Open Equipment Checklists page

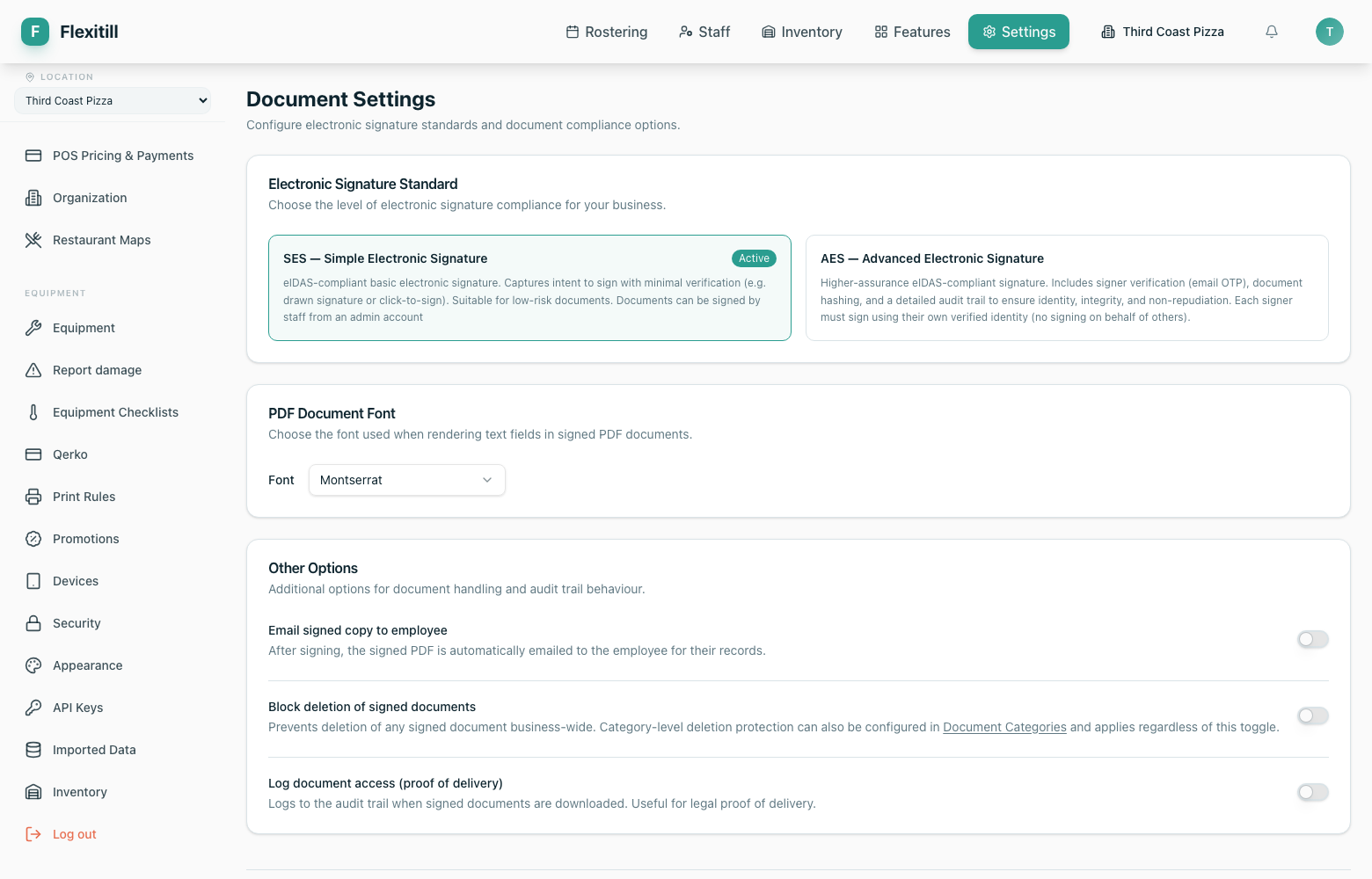113,412
